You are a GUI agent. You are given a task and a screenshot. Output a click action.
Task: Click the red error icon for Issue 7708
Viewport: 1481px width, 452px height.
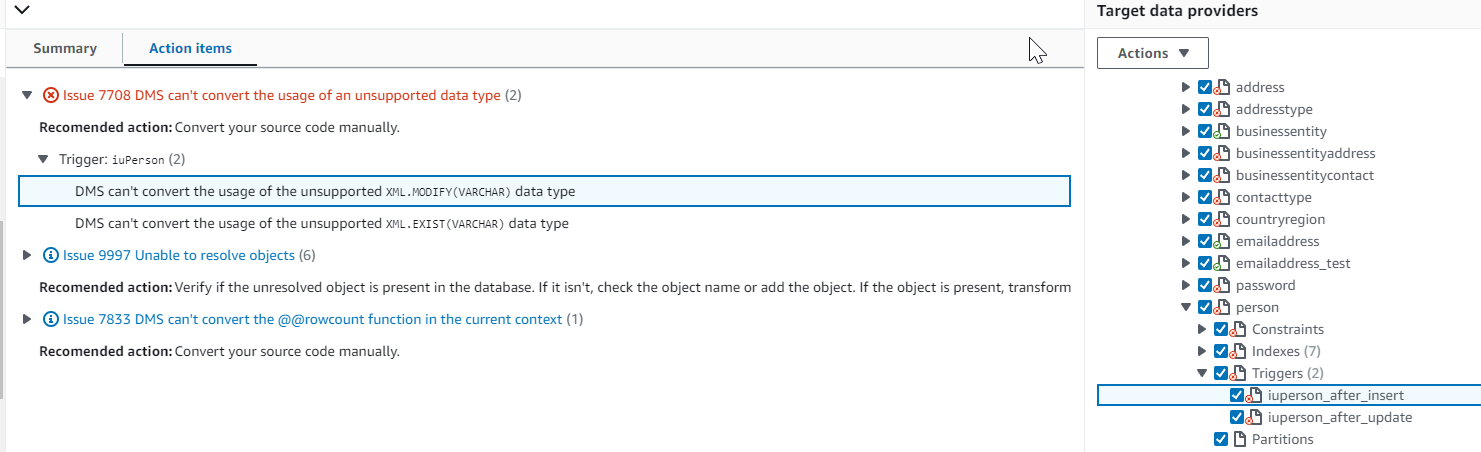51,95
